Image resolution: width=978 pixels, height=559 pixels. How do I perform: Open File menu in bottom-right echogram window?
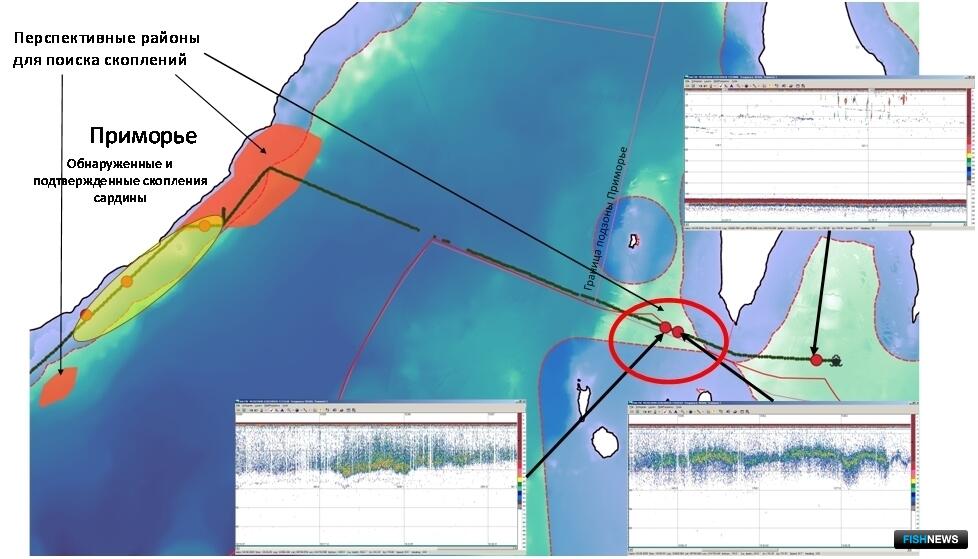(x=633, y=409)
